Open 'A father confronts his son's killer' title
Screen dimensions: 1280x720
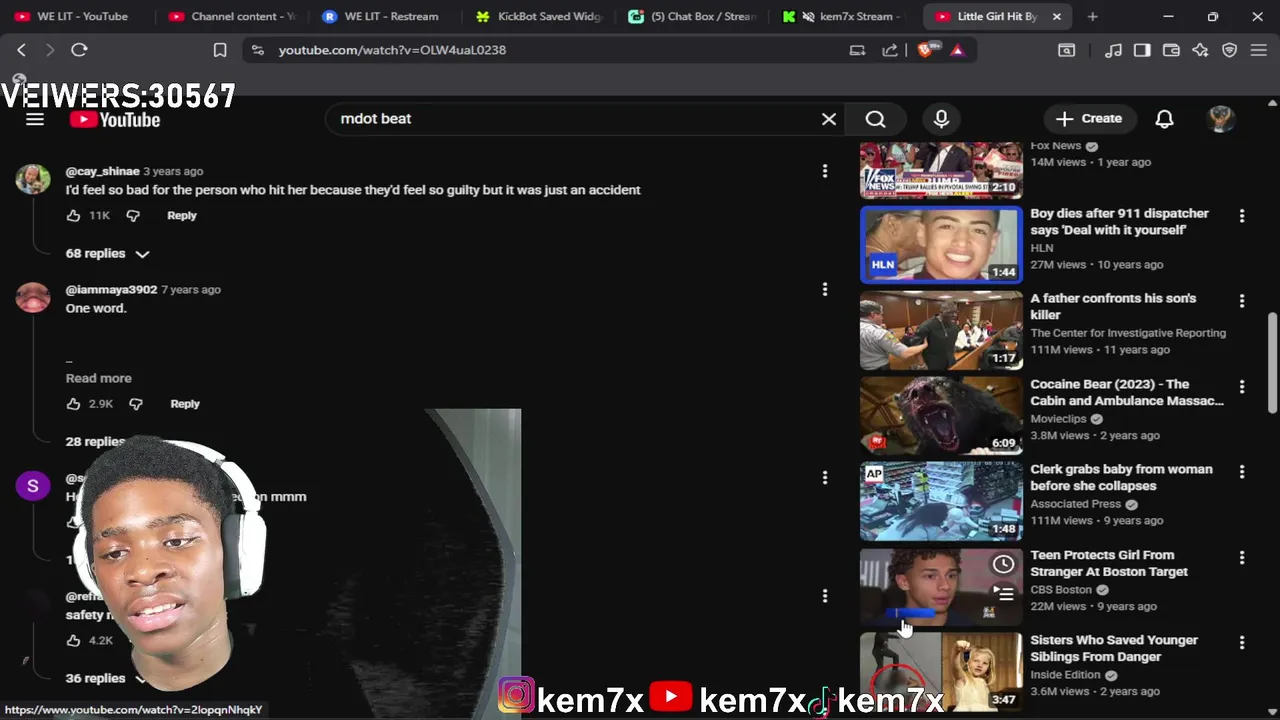point(1113,306)
